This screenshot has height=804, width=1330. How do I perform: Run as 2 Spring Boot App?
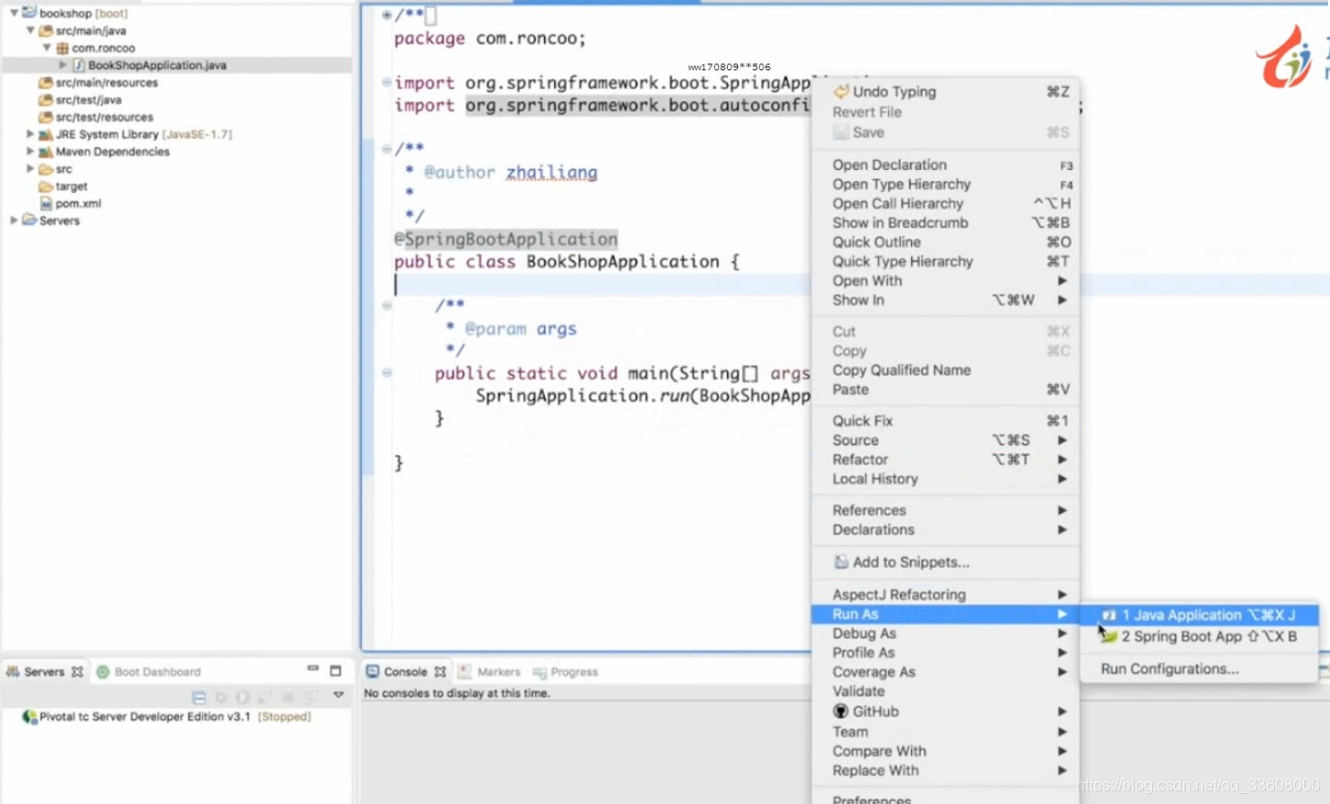pyautogui.click(x=1199, y=636)
